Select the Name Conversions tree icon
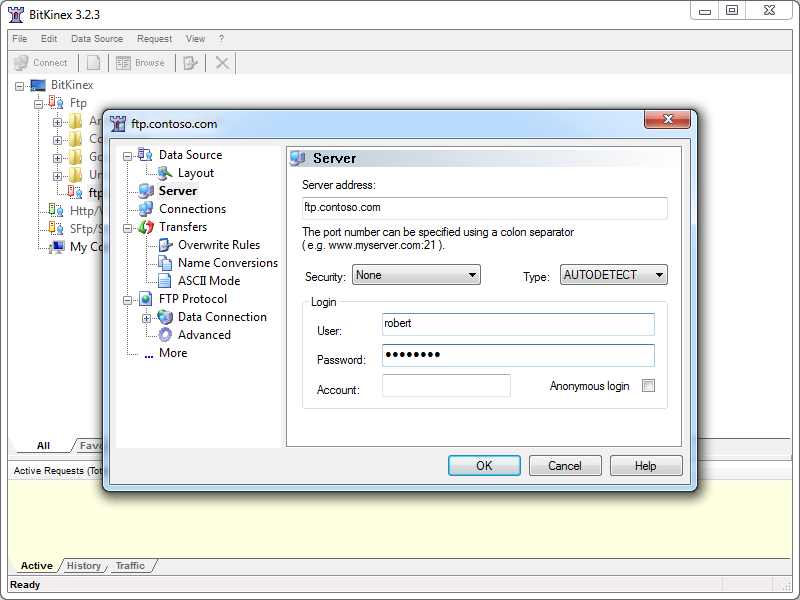The image size is (800, 600). click(x=165, y=263)
